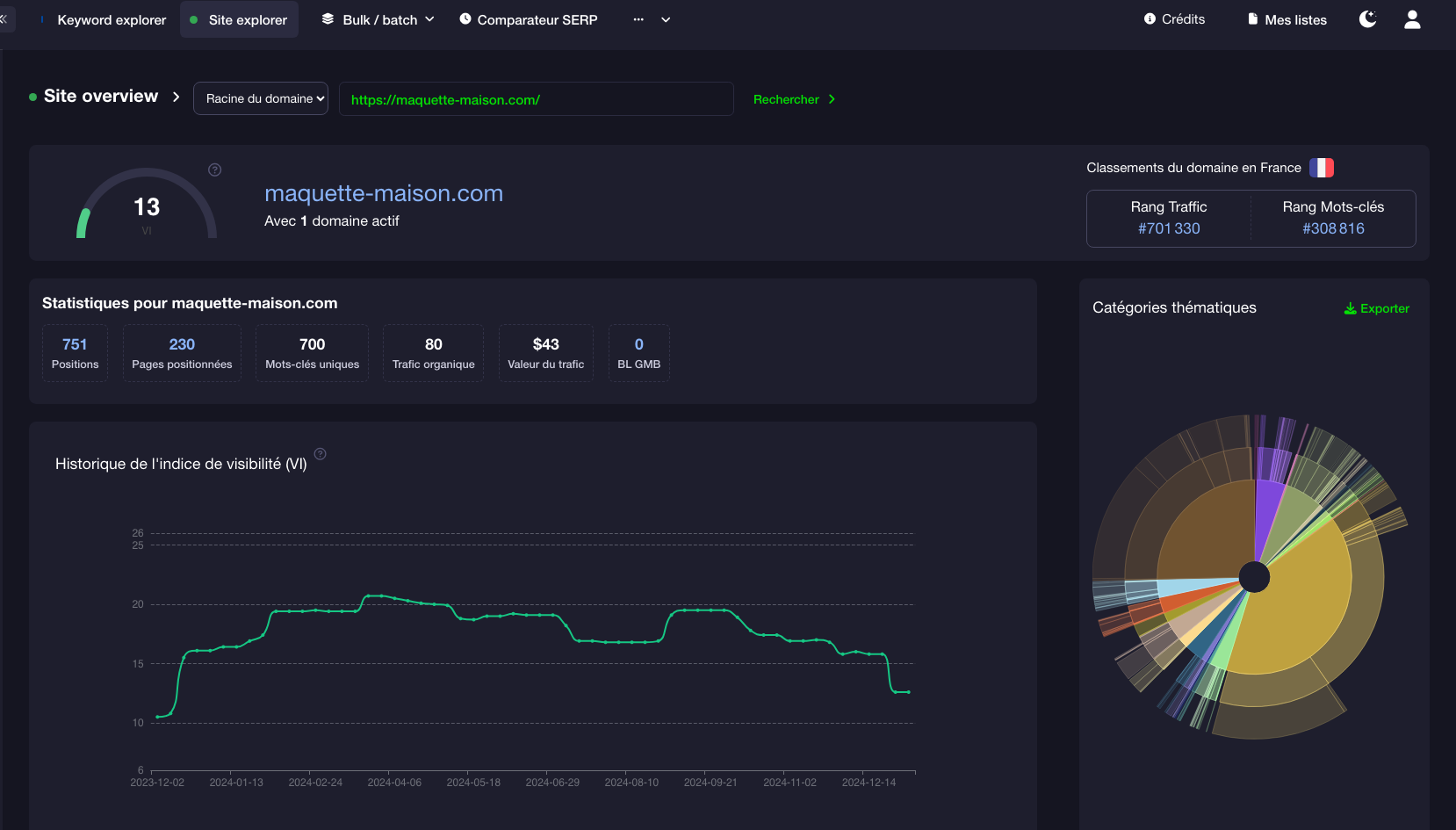Click help icon next to Historique VI title
This screenshot has height=830, width=1456.
[x=321, y=454]
